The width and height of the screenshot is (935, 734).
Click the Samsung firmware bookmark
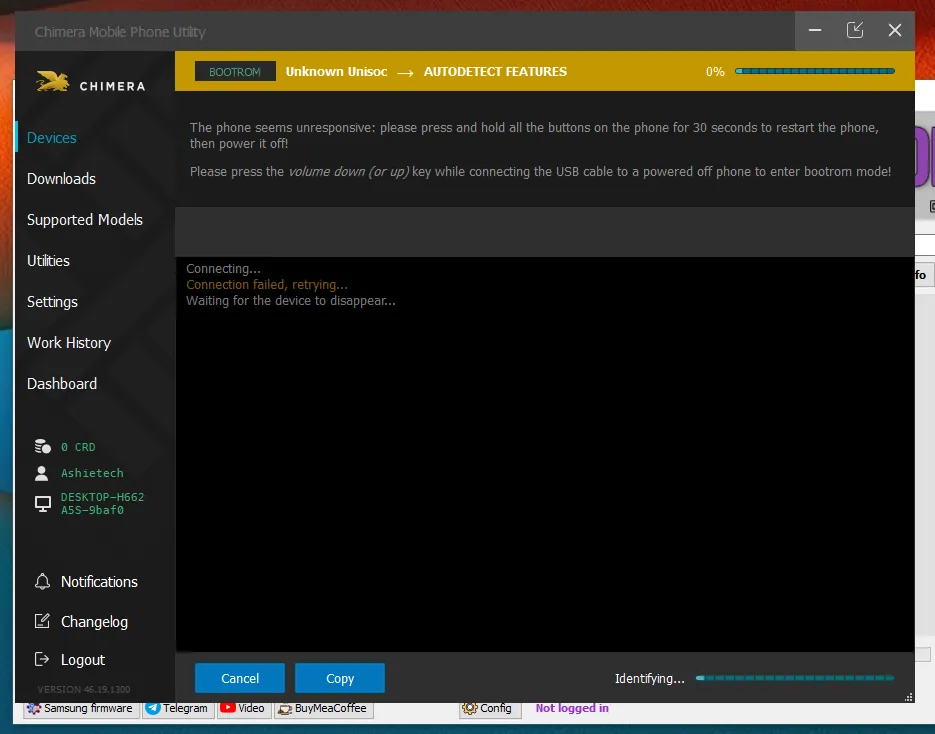tap(81, 708)
